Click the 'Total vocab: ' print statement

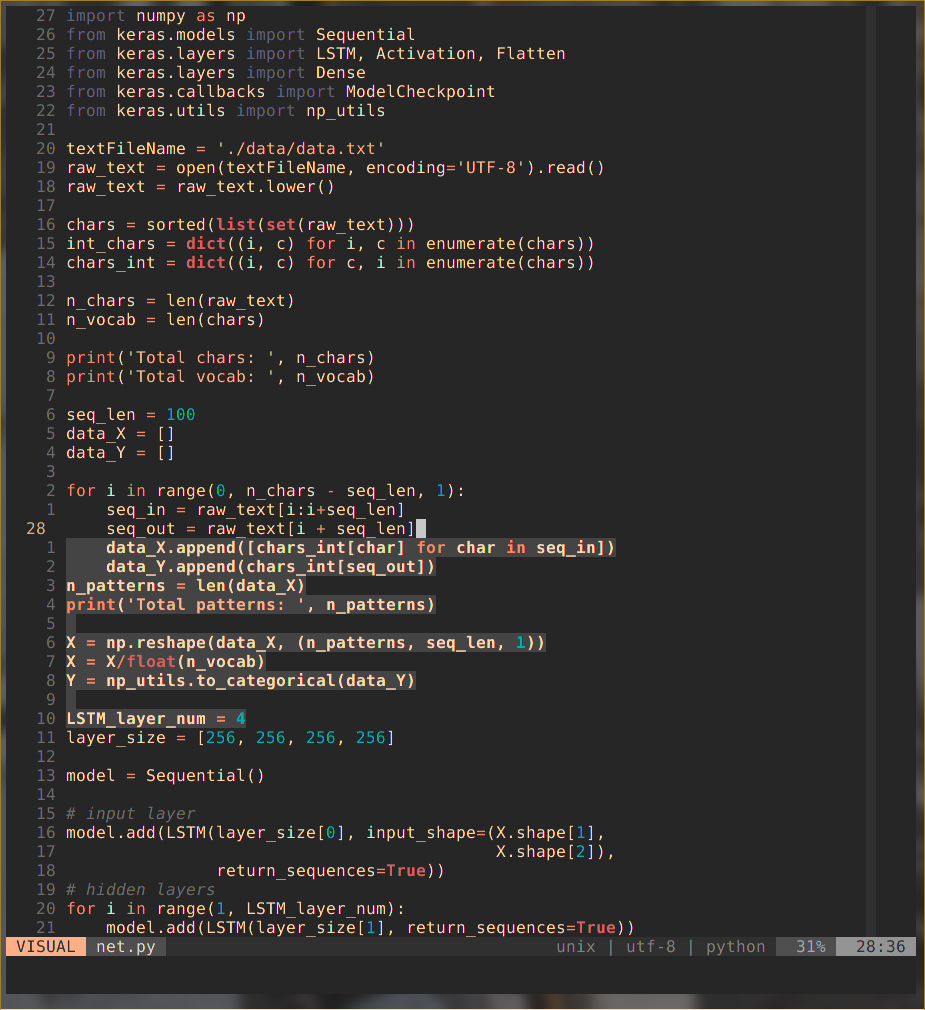[220, 377]
